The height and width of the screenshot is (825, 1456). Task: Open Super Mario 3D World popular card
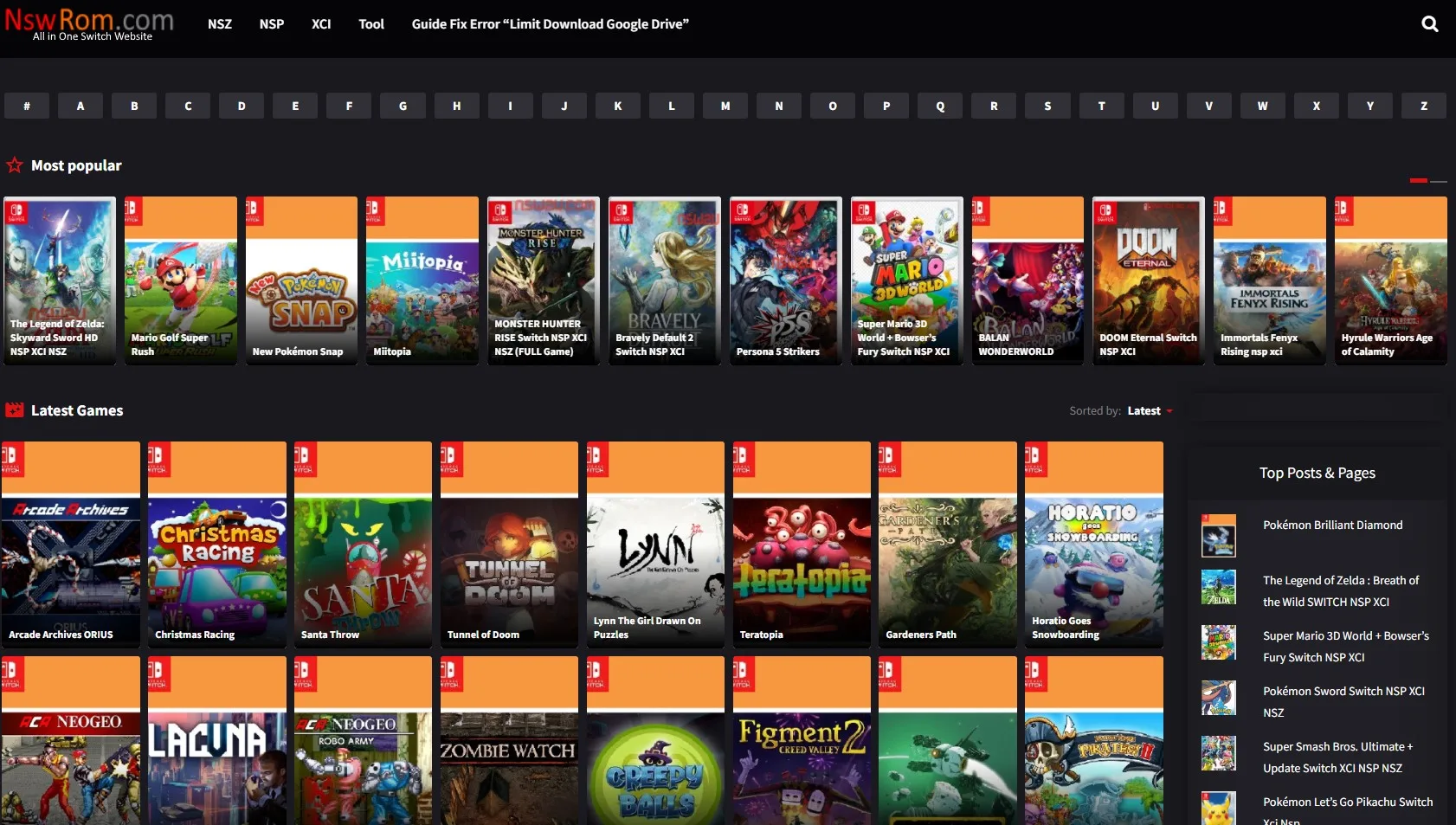[x=907, y=280]
